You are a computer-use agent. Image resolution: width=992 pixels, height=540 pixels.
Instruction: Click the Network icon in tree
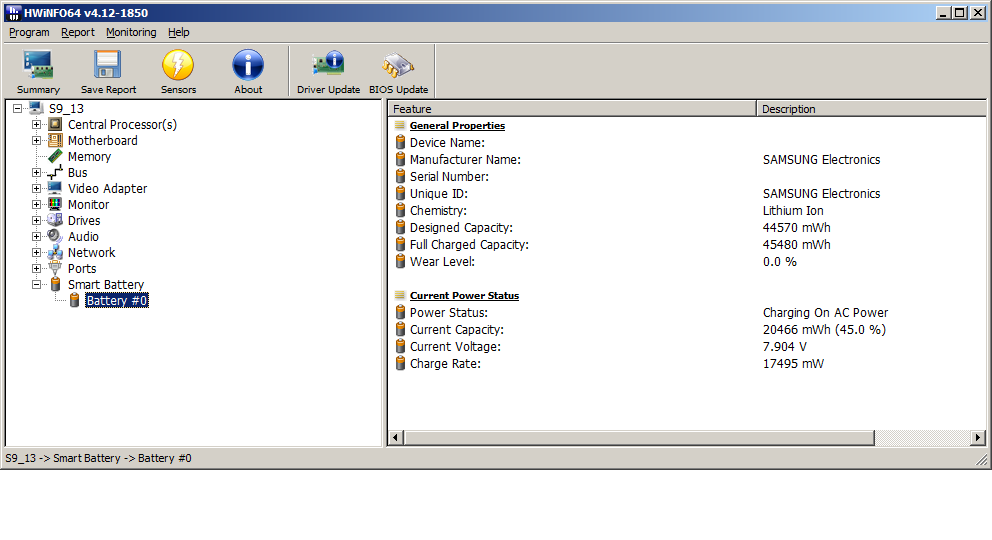56,252
